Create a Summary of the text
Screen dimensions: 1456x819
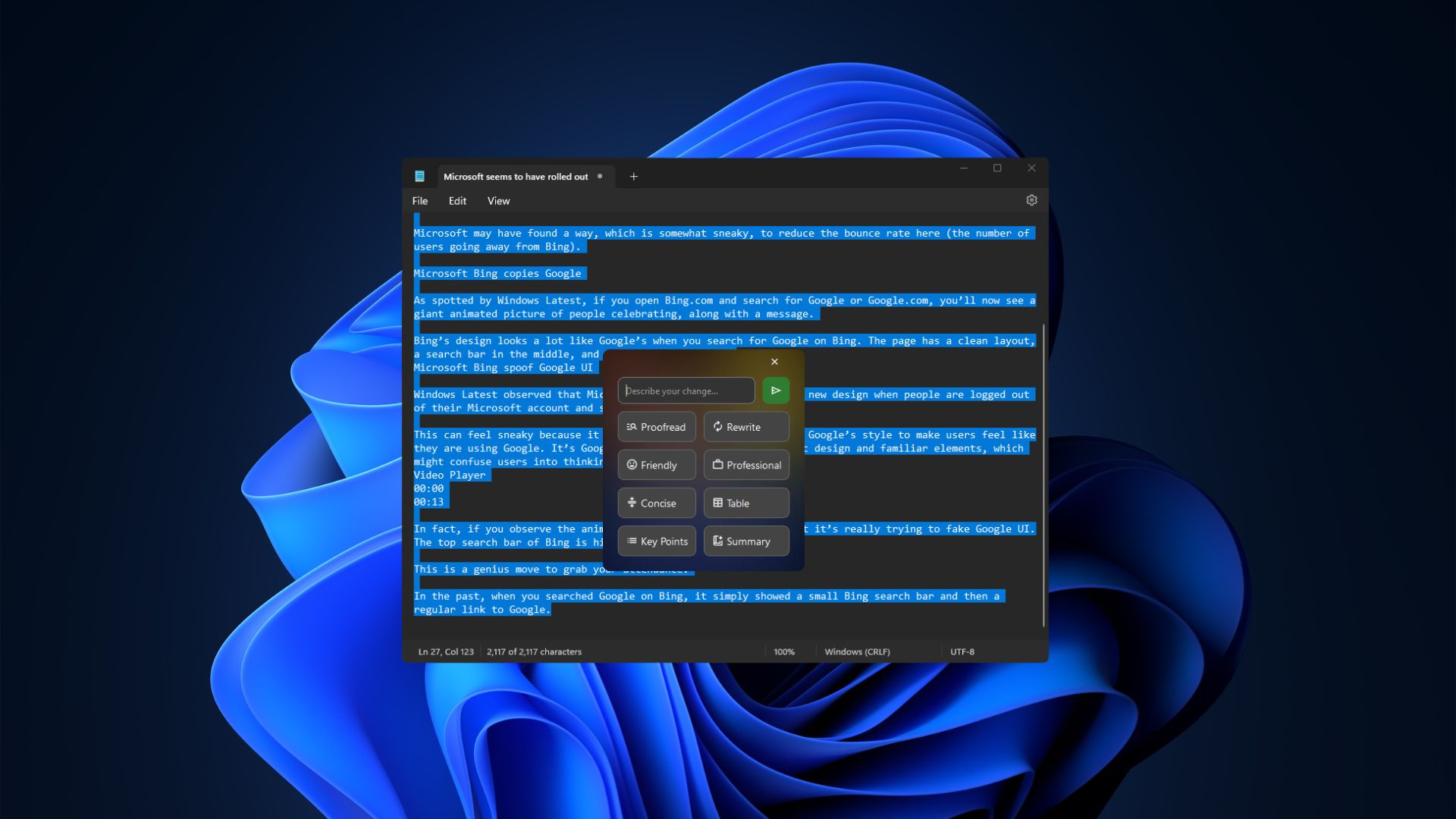(x=745, y=541)
